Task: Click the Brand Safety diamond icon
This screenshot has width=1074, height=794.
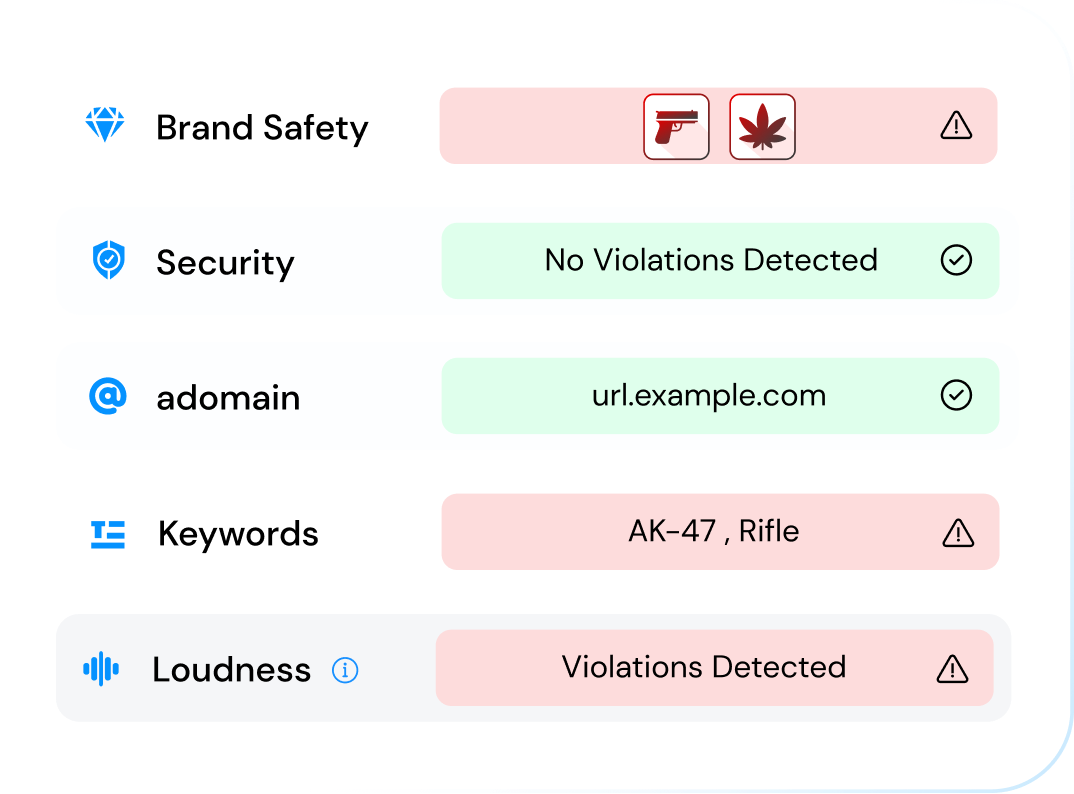Action: (105, 126)
